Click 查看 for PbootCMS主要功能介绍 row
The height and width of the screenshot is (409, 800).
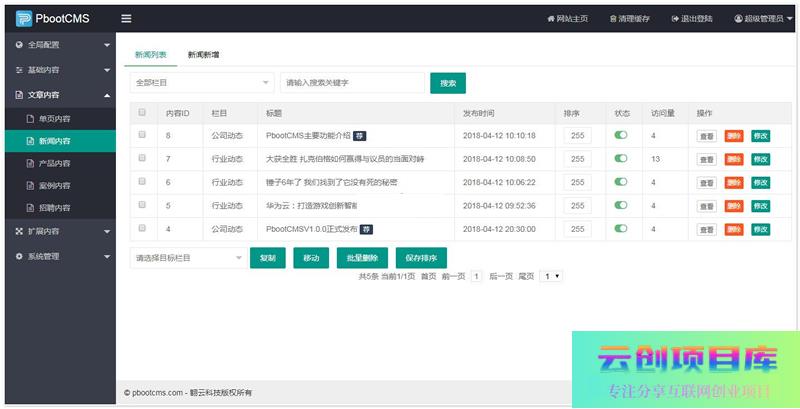(707, 136)
